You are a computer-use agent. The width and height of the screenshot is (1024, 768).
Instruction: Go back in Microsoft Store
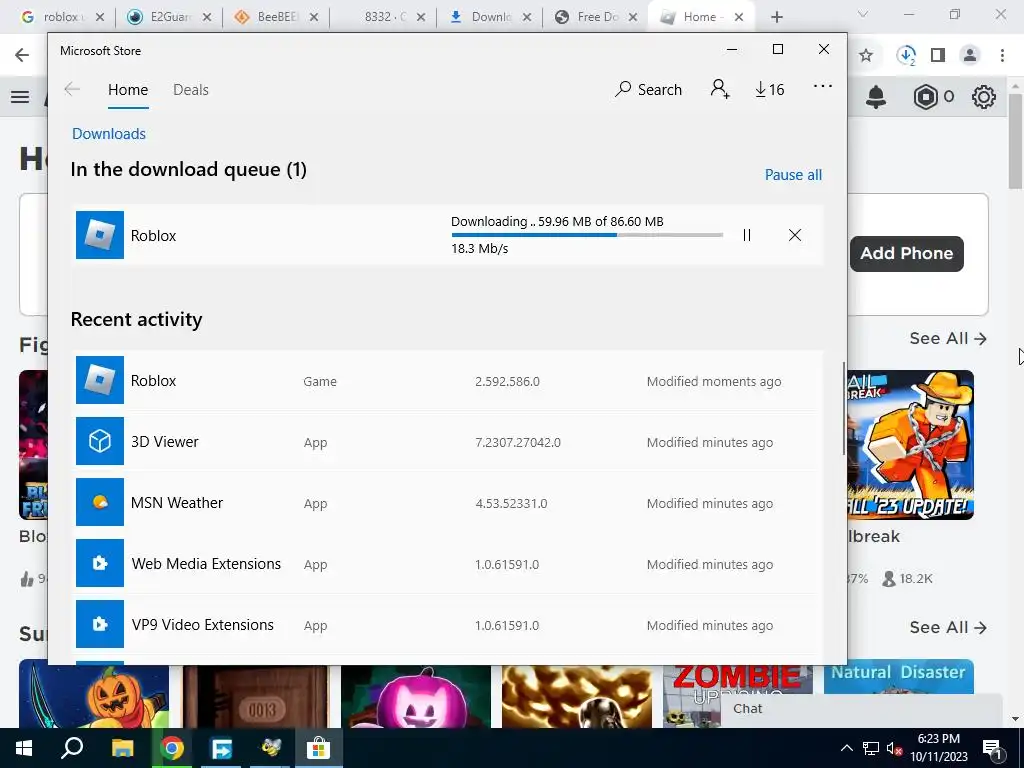(x=72, y=89)
